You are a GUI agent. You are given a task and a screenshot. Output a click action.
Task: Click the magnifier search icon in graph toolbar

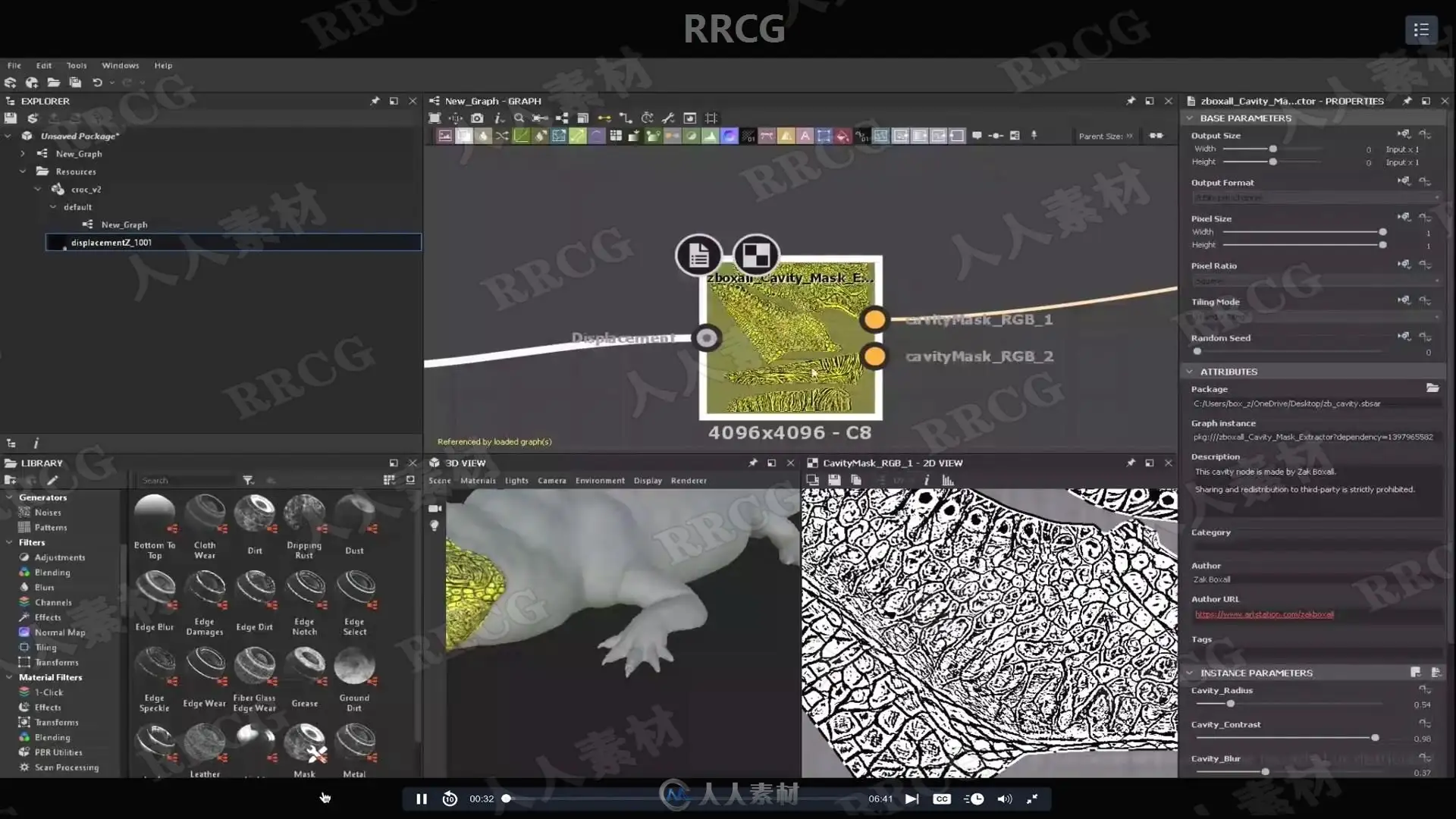click(x=519, y=118)
